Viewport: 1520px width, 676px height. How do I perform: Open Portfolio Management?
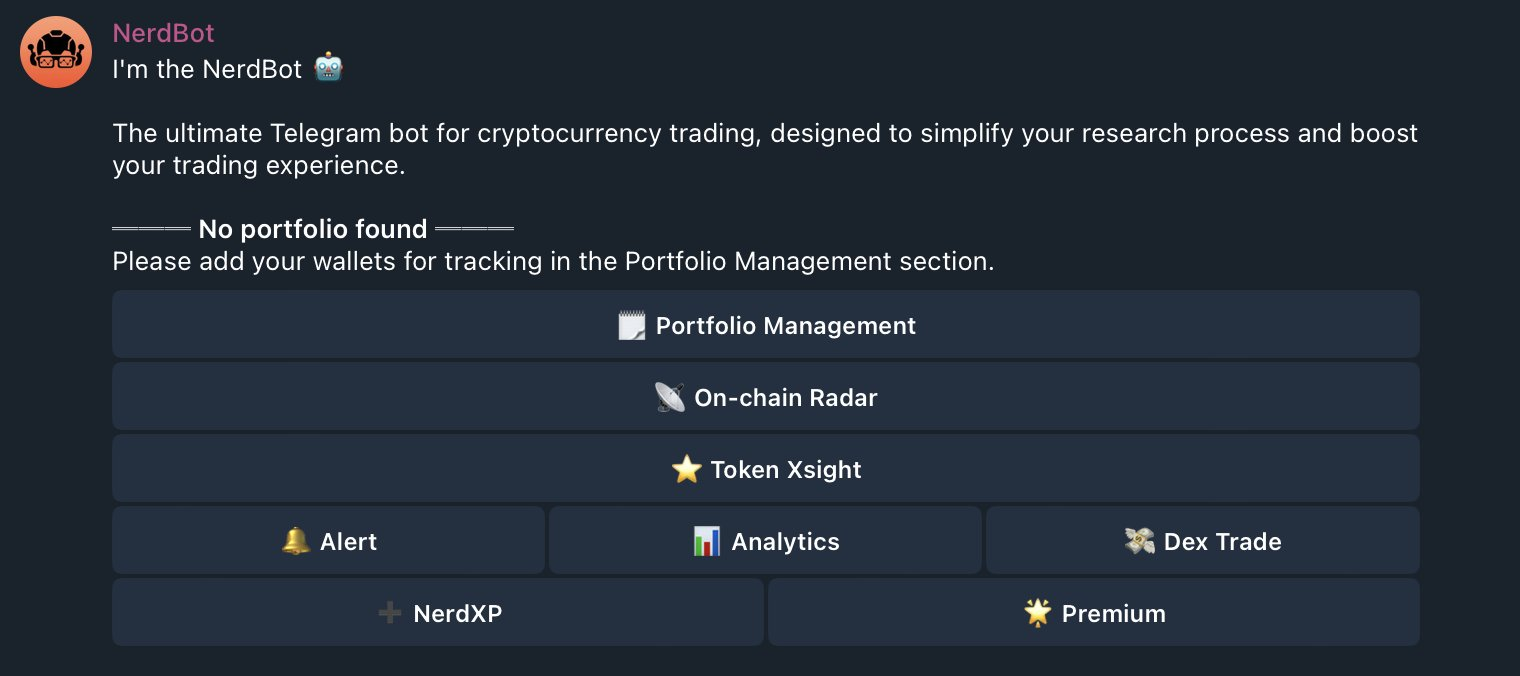click(x=766, y=324)
